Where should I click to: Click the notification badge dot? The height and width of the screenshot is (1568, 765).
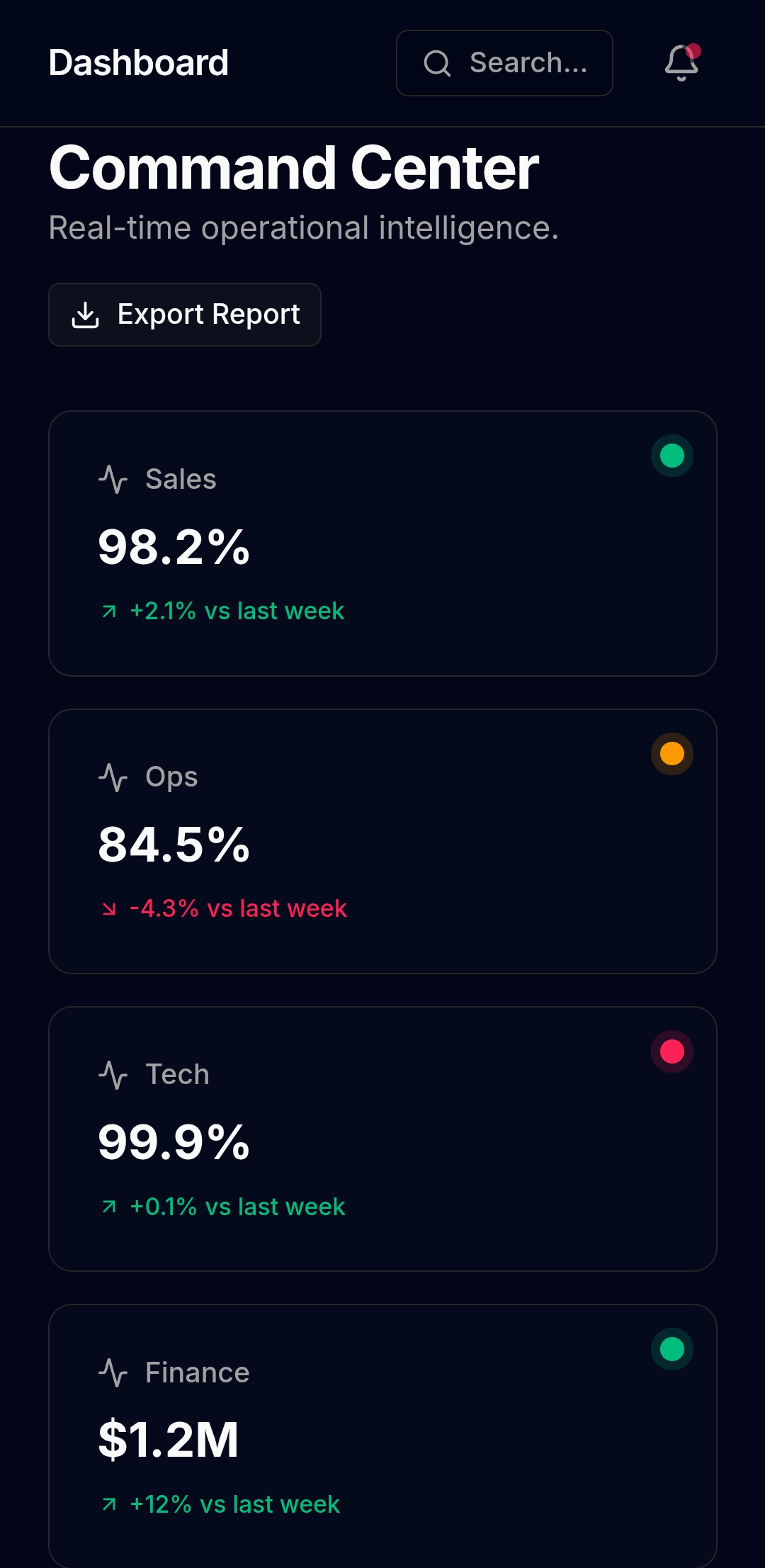(693, 50)
